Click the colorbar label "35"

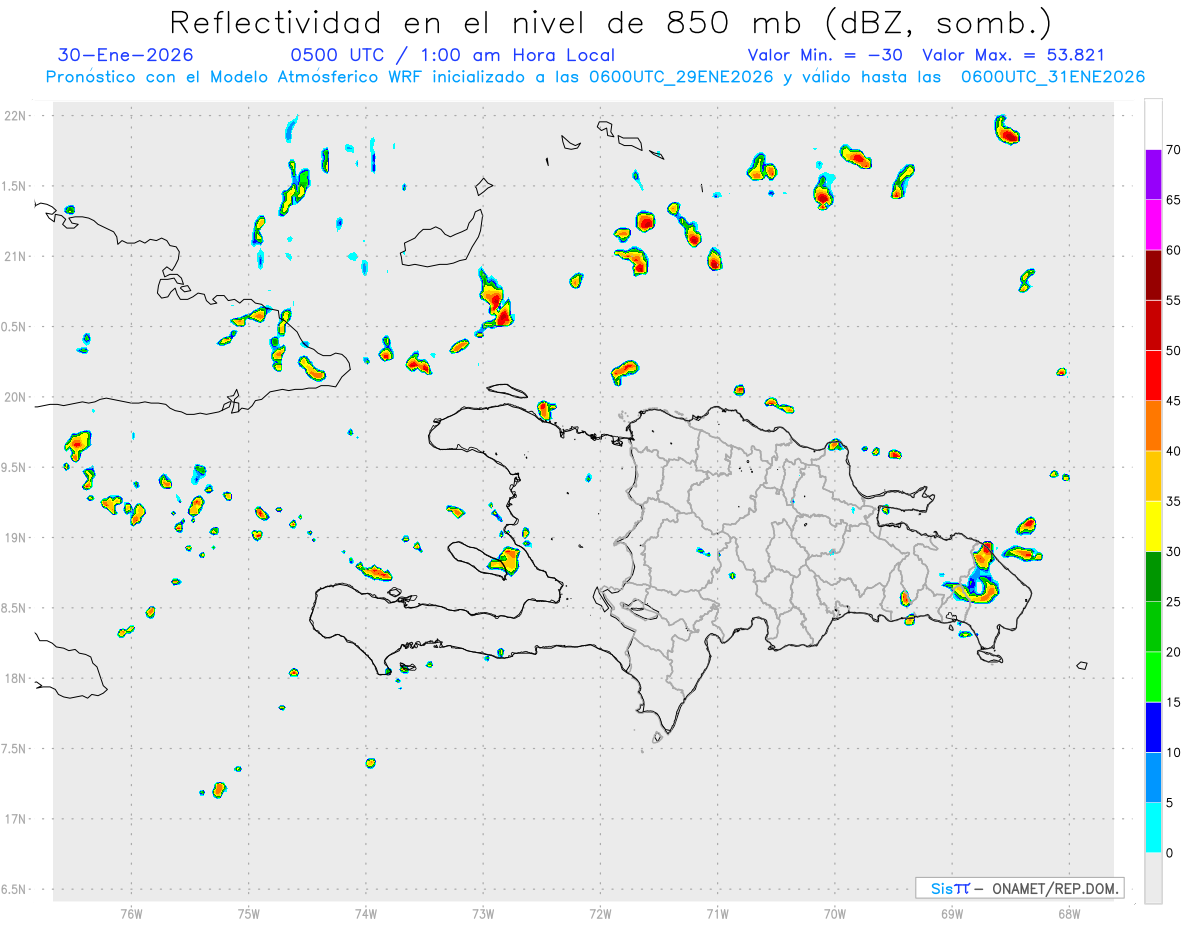click(x=1174, y=501)
